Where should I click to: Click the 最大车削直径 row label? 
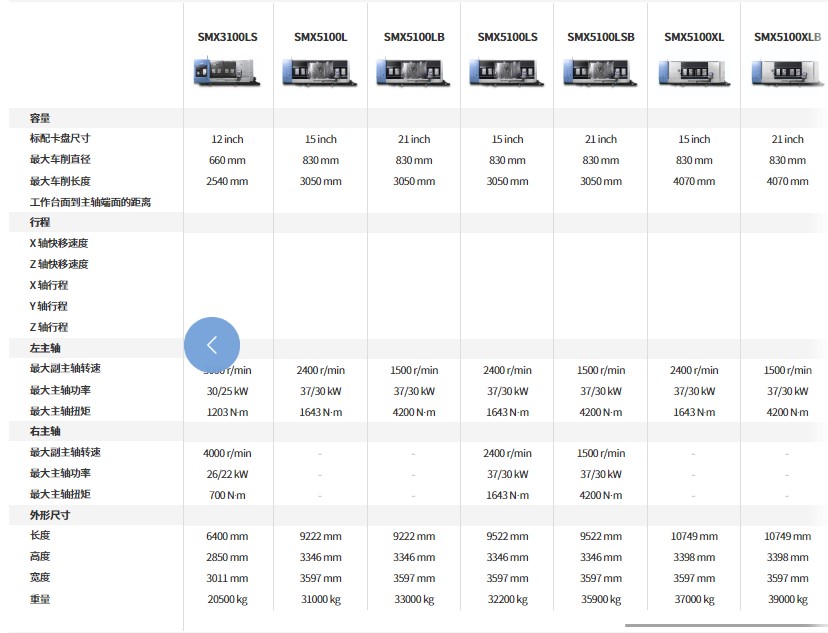click(x=60, y=159)
